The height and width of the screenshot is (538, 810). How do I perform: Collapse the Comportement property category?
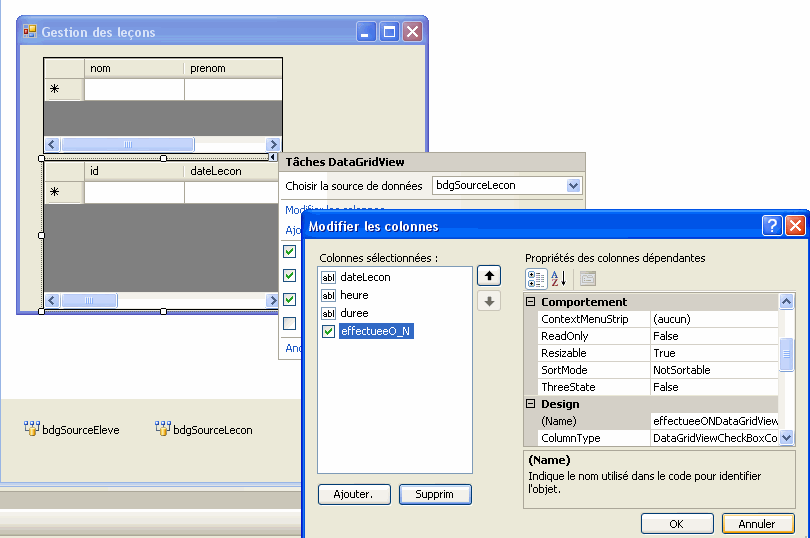[531, 301]
